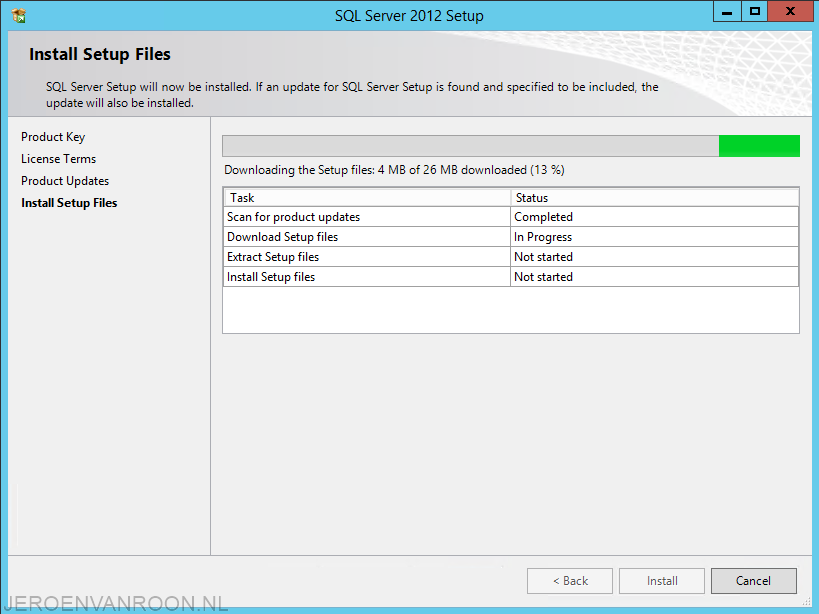Select the 'Extract Setup files' task

pos(367,256)
